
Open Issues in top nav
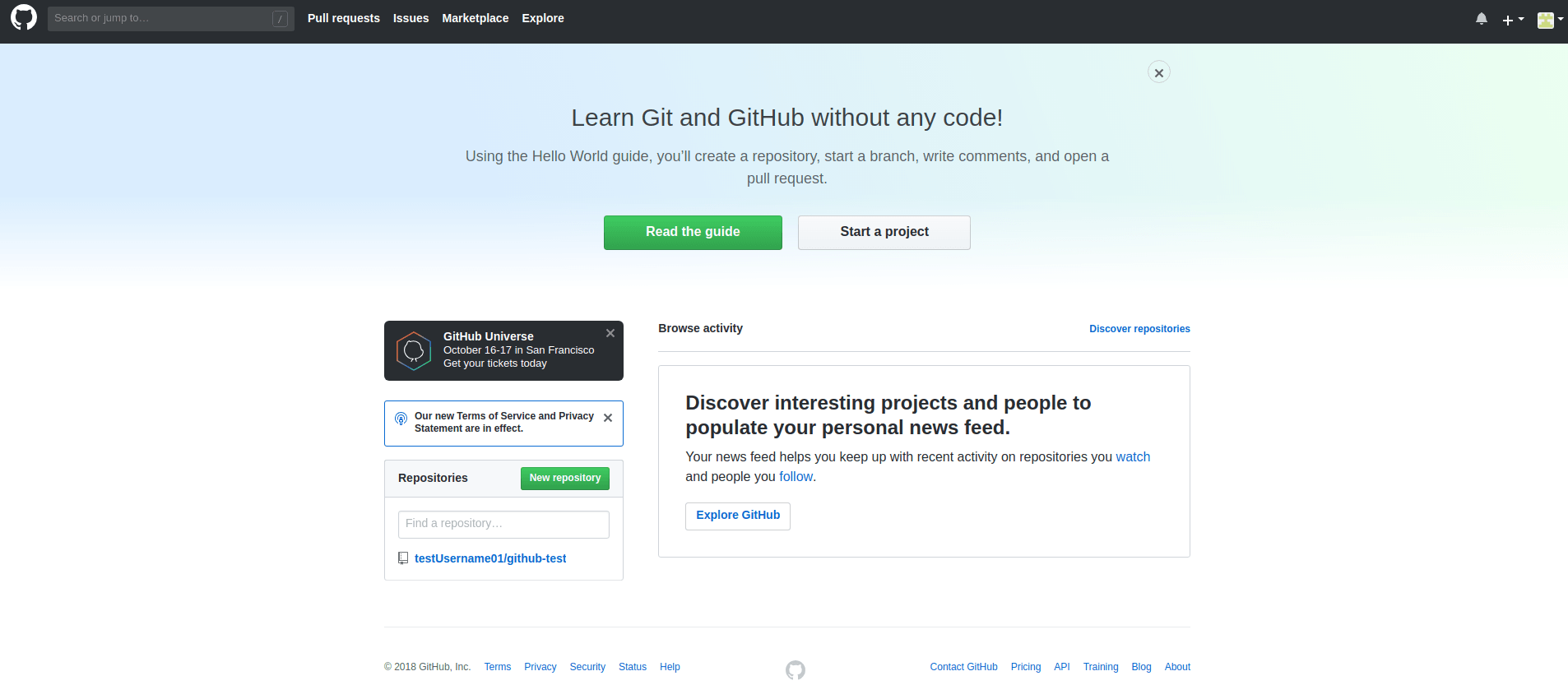pos(411,18)
